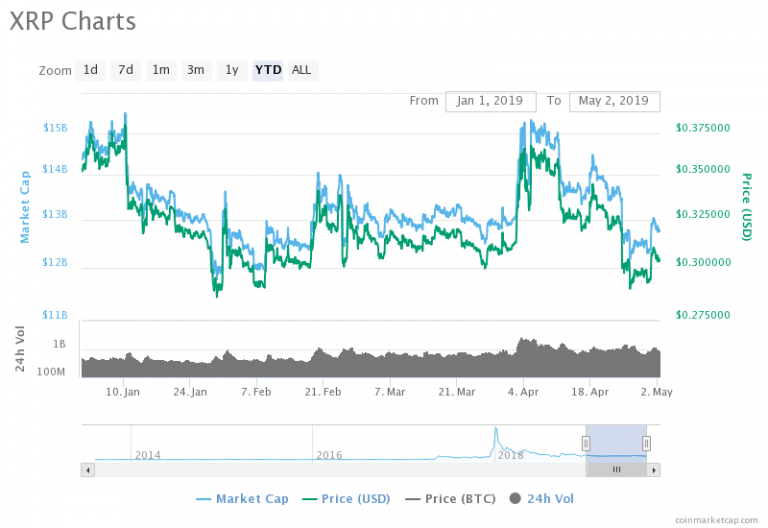Select the YTD zoom range
The width and height of the screenshot is (768, 528).
pos(268,70)
